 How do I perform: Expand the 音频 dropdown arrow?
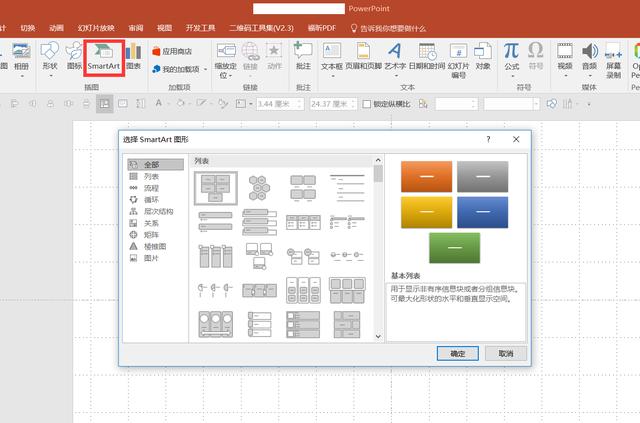[x=590, y=76]
